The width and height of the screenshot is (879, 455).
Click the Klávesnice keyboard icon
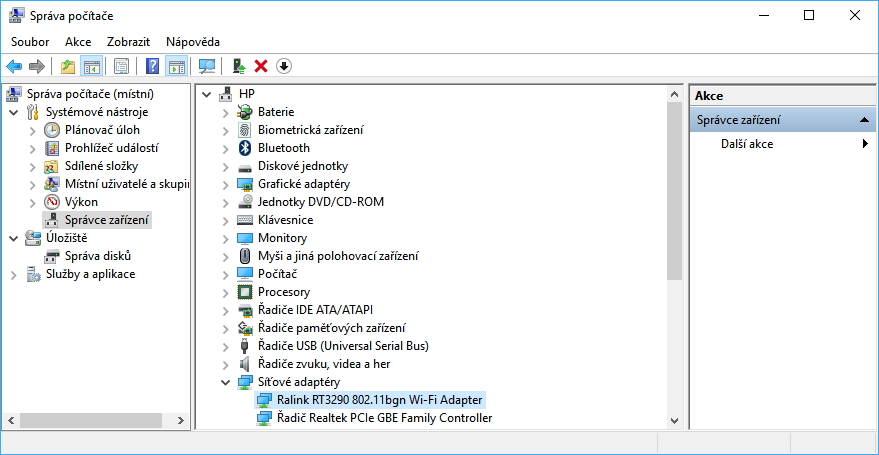click(x=245, y=220)
